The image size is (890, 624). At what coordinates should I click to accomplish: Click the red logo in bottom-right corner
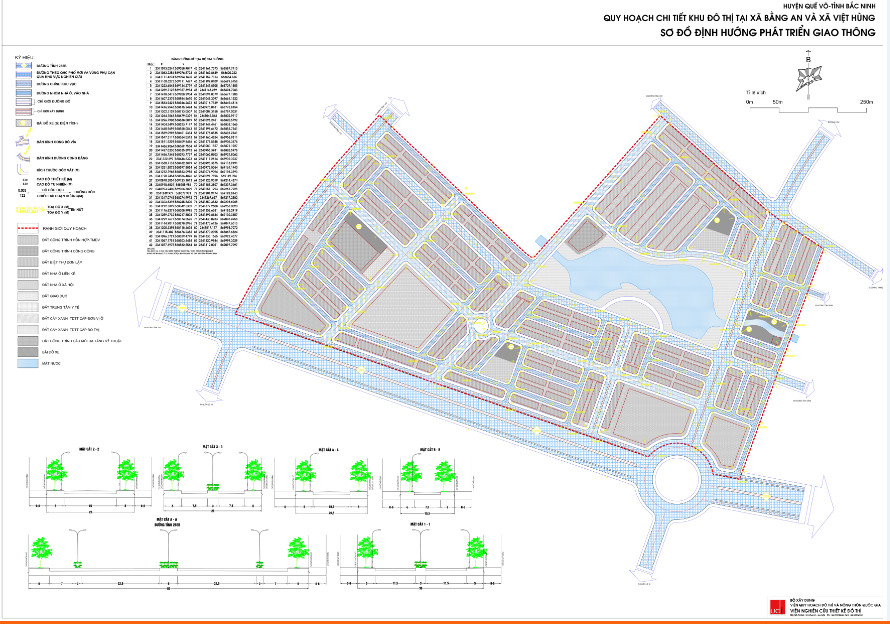pos(772,608)
